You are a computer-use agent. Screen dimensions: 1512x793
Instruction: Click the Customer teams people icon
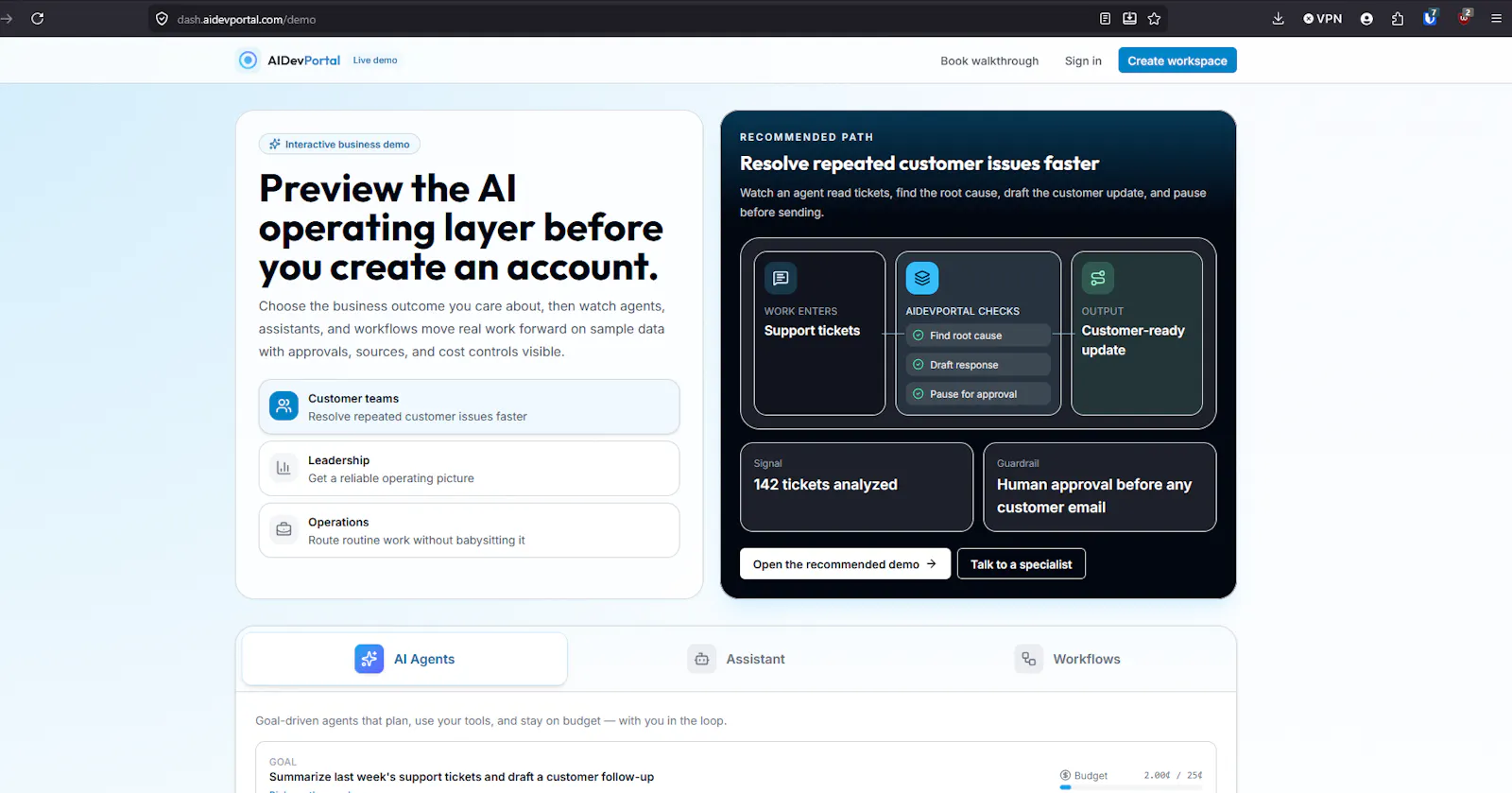(283, 405)
